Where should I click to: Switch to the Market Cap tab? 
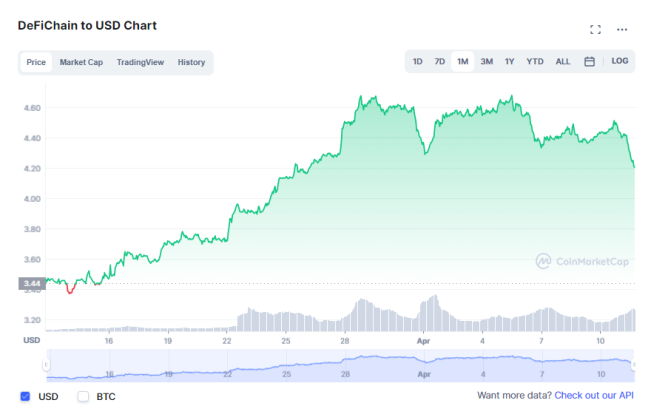(x=81, y=62)
